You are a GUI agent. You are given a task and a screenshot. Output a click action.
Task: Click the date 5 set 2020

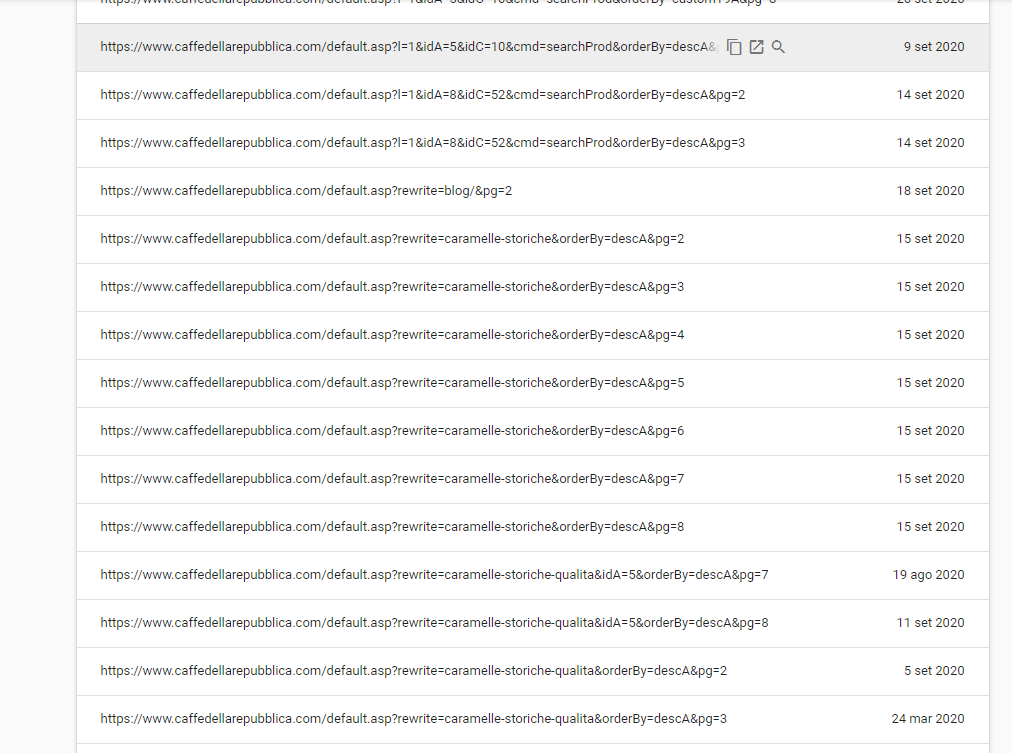coord(934,671)
